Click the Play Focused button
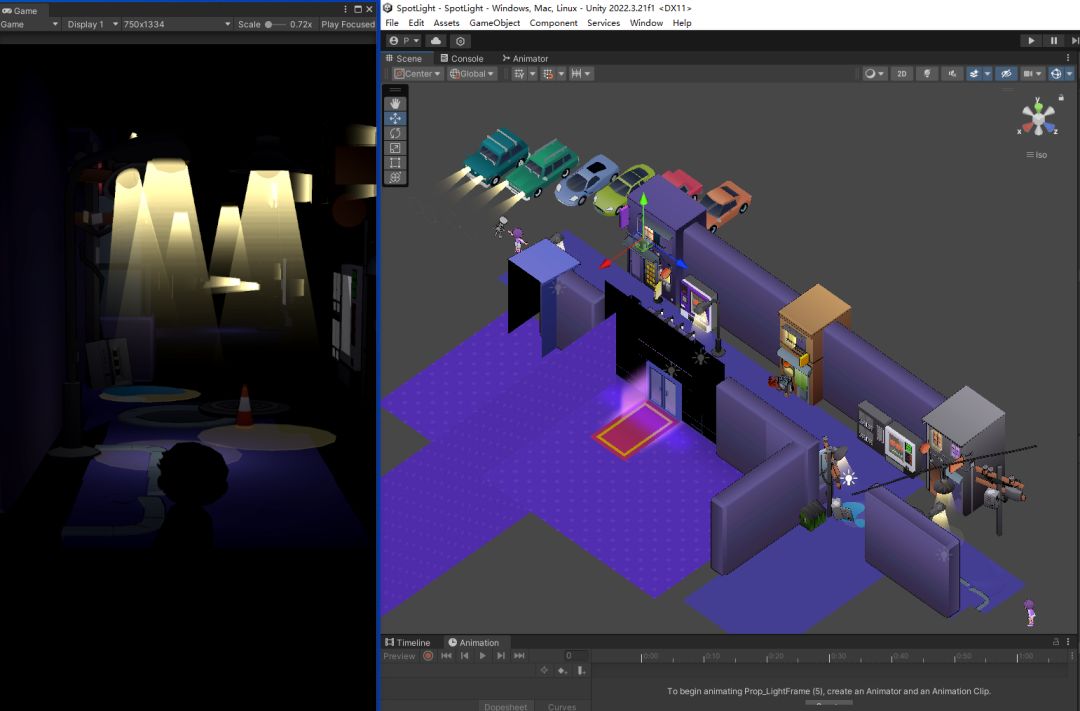The height and width of the screenshot is (711, 1080). click(348, 24)
